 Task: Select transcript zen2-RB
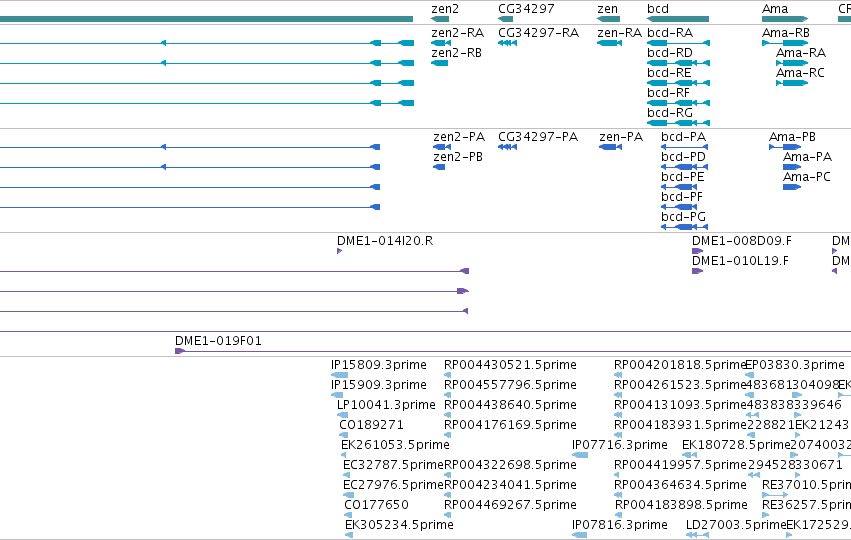click(x=456, y=53)
